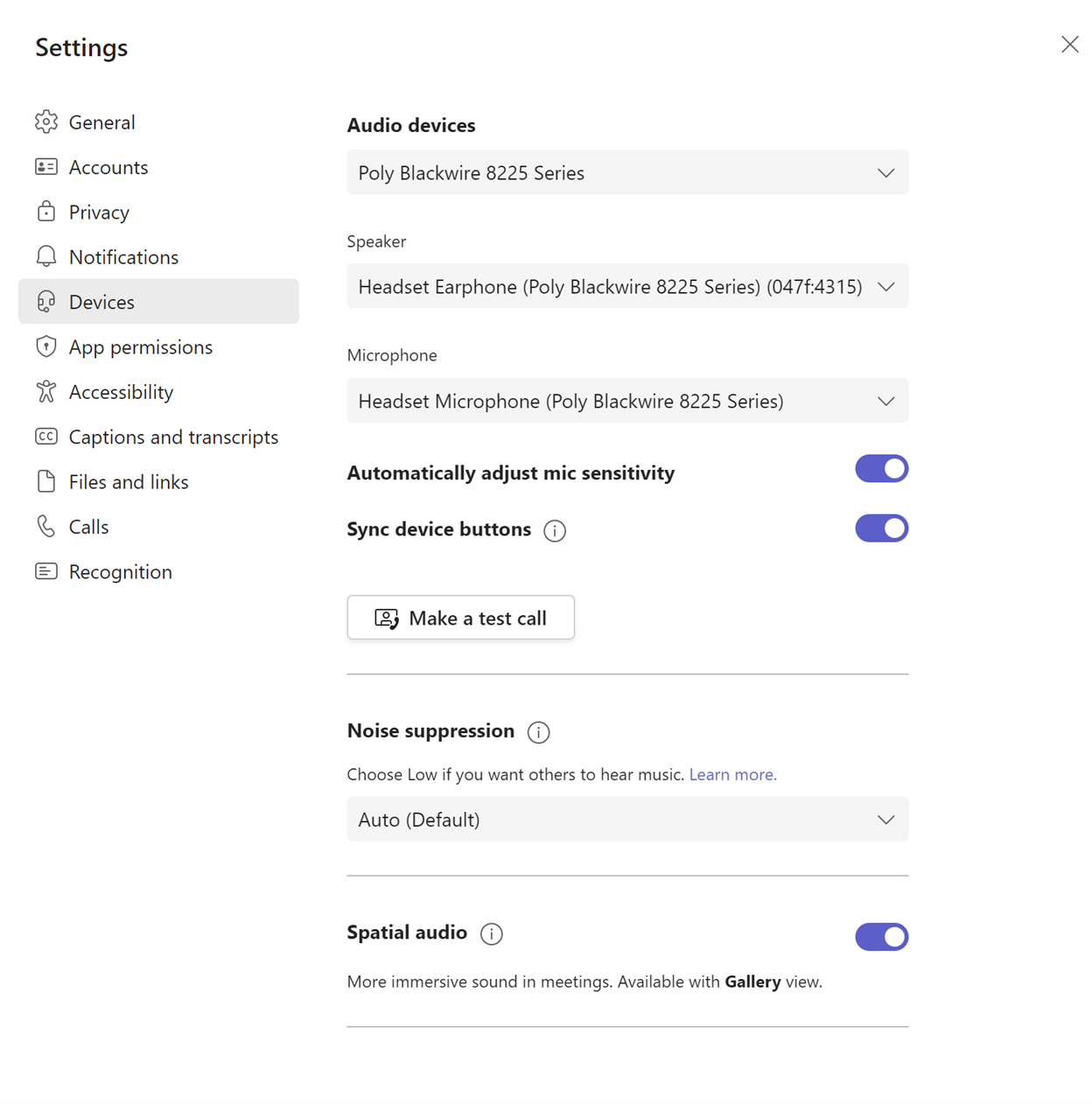Click the Files and links document icon
The width and height of the screenshot is (1092, 1104).
pyautogui.click(x=46, y=481)
